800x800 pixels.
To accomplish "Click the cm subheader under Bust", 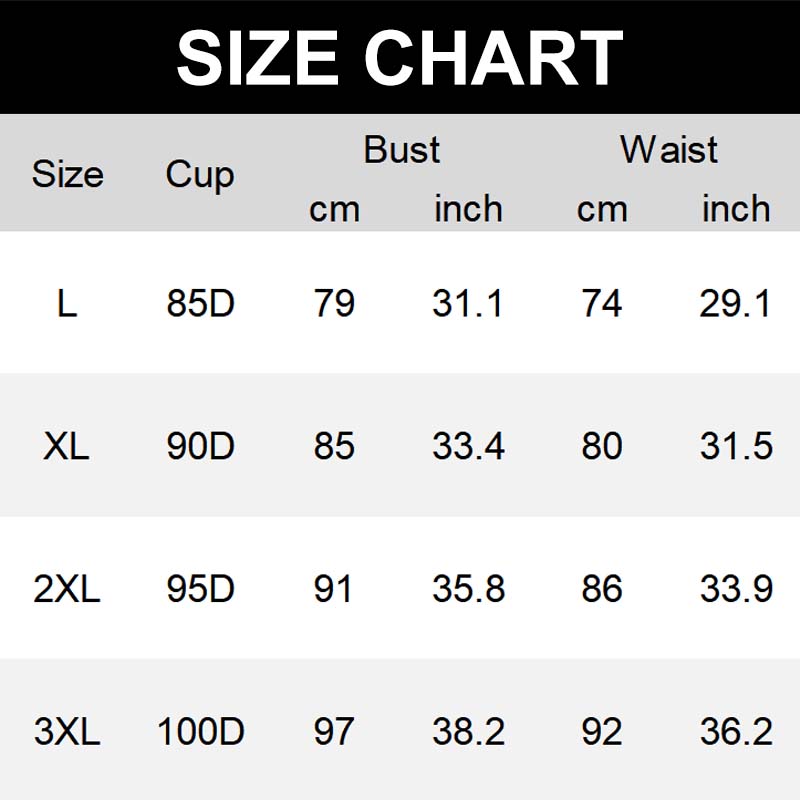I will tap(334, 209).
